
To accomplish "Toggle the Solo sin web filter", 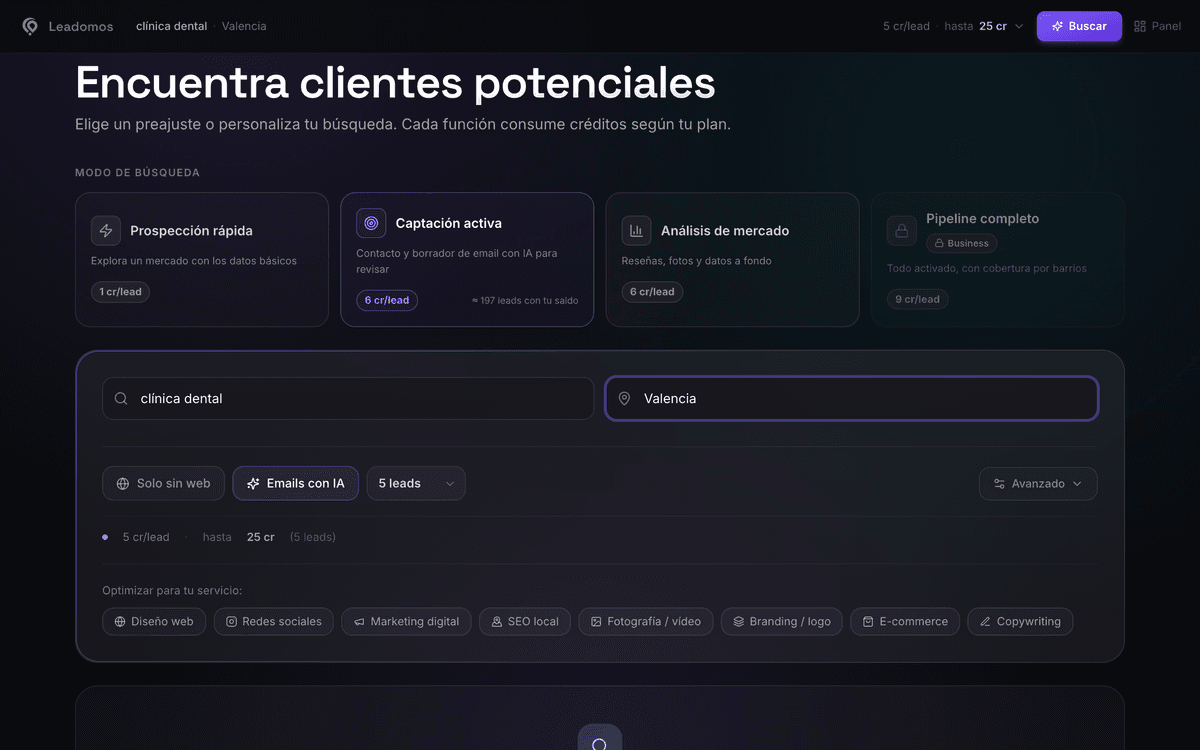I will [163, 483].
